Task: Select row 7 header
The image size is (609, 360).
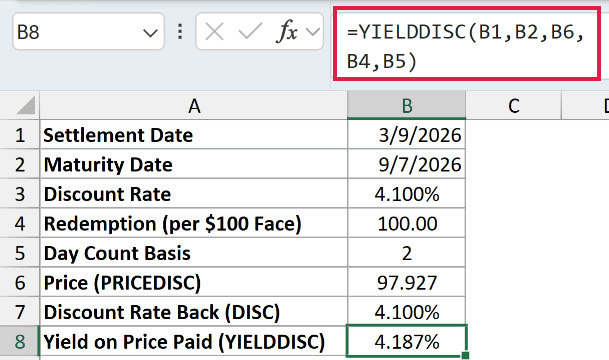Action: [x=20, y=312]
